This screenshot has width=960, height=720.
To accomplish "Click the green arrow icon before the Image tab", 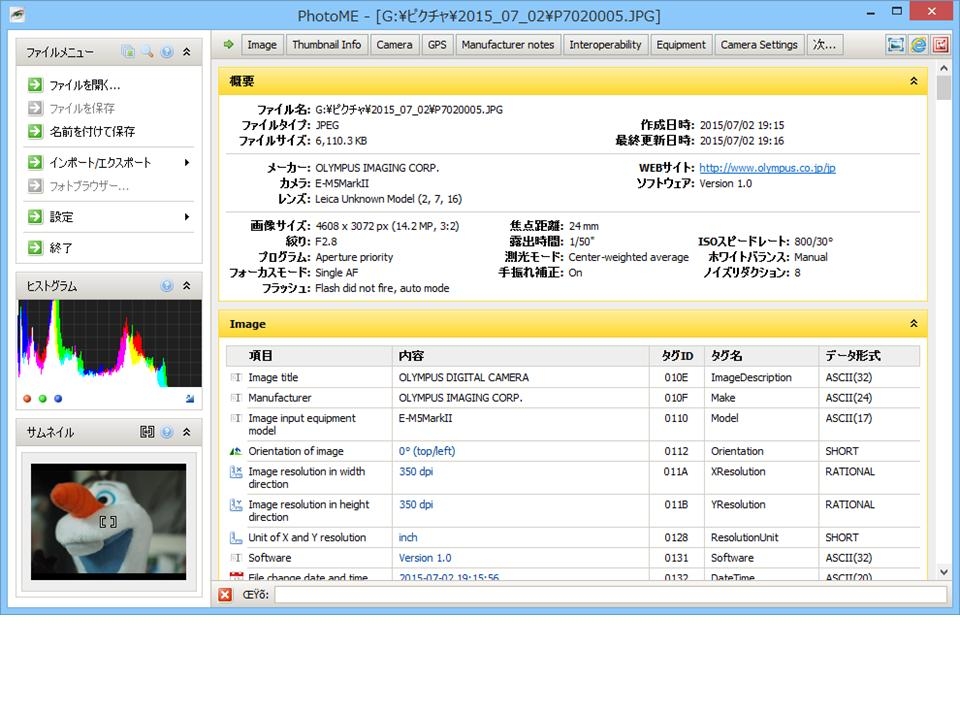I will 228,44.
